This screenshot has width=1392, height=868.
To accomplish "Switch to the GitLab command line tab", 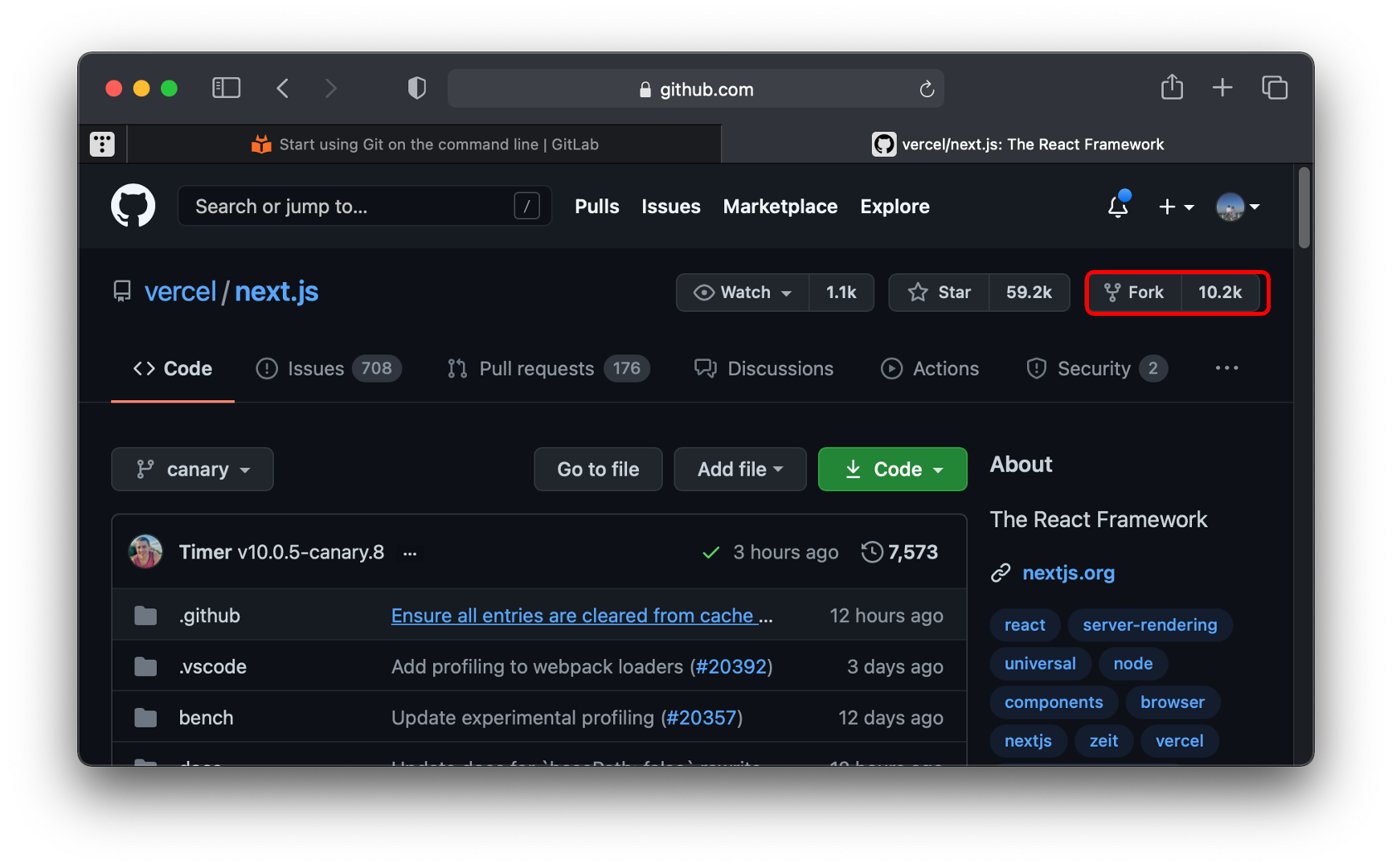I will click(x=424, y=144).
